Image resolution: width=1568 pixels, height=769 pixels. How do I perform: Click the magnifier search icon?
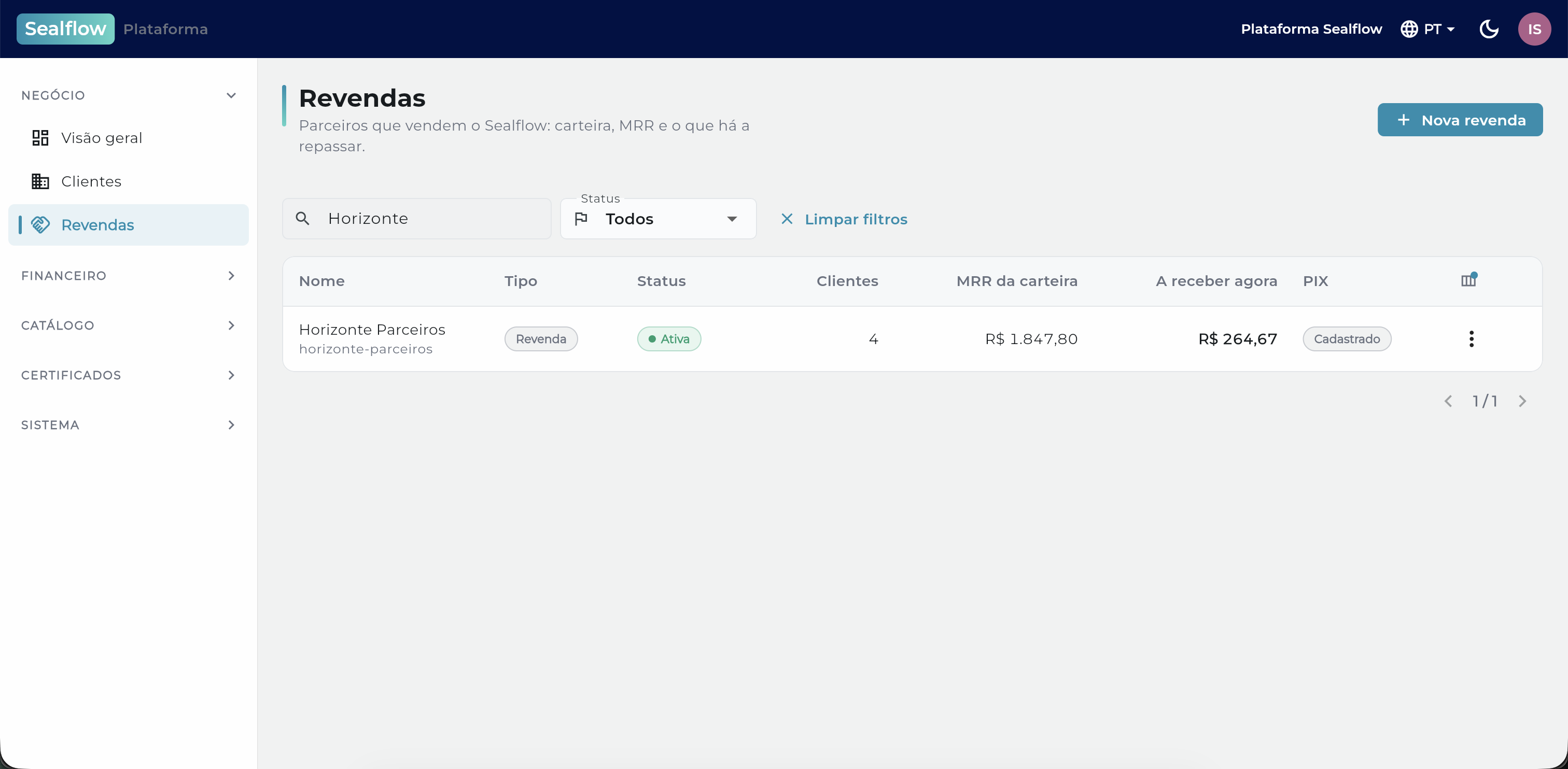pyautogui.click(x=302, y=218)
